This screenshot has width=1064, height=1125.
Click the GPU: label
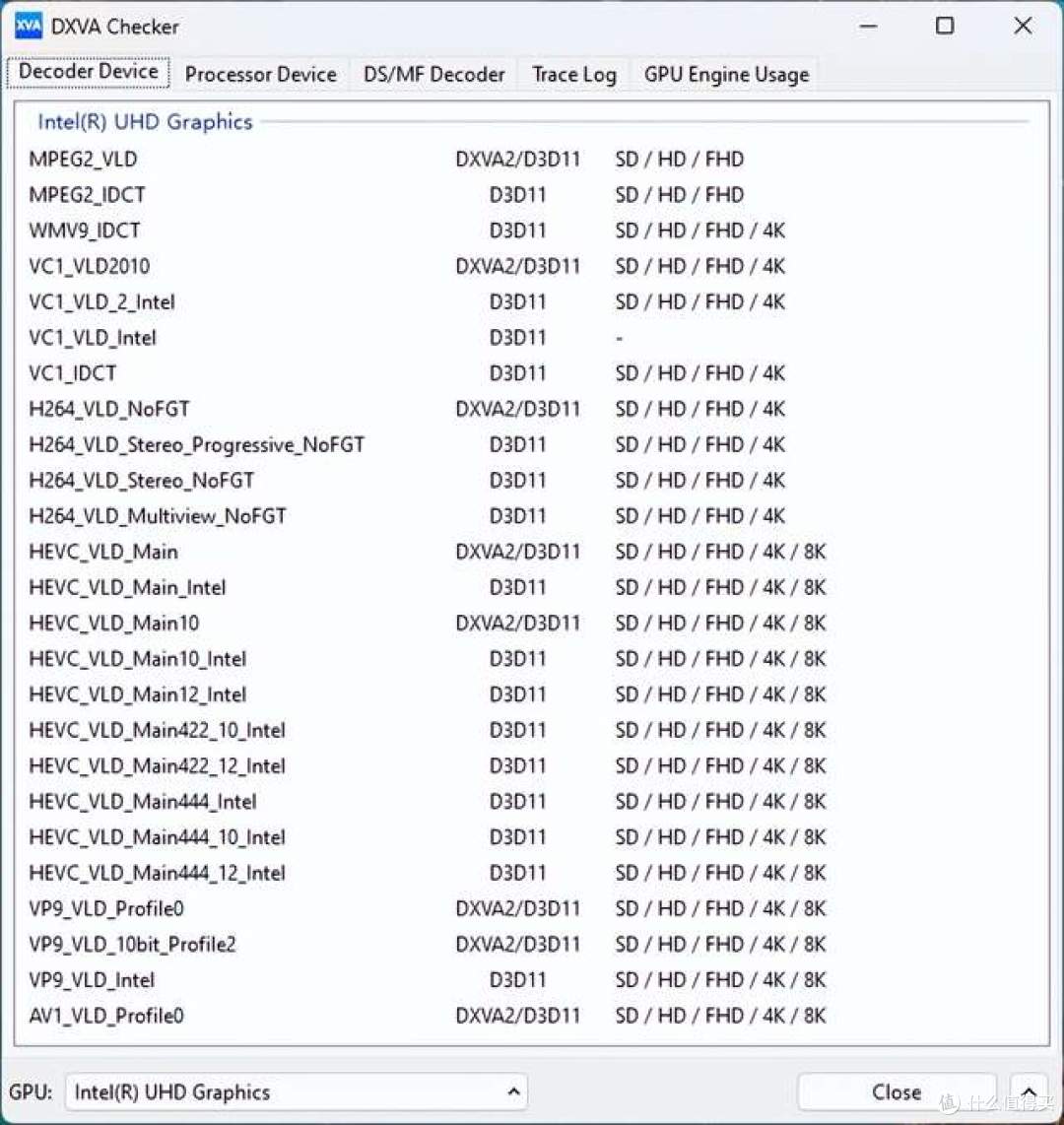coord(31,1092)
